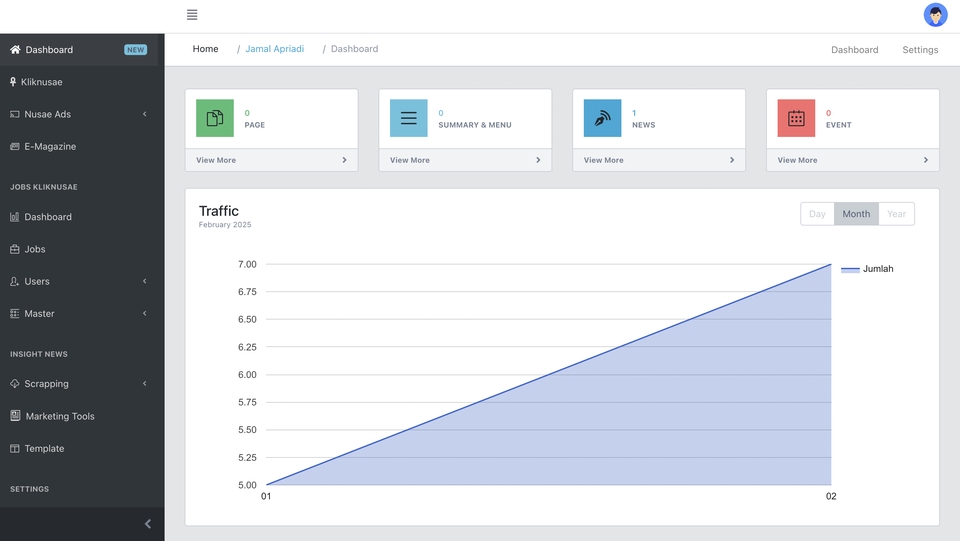The image size is (960, 541).
Task: Click the Nusae Ads cast icon
Action: coord(15,114)
